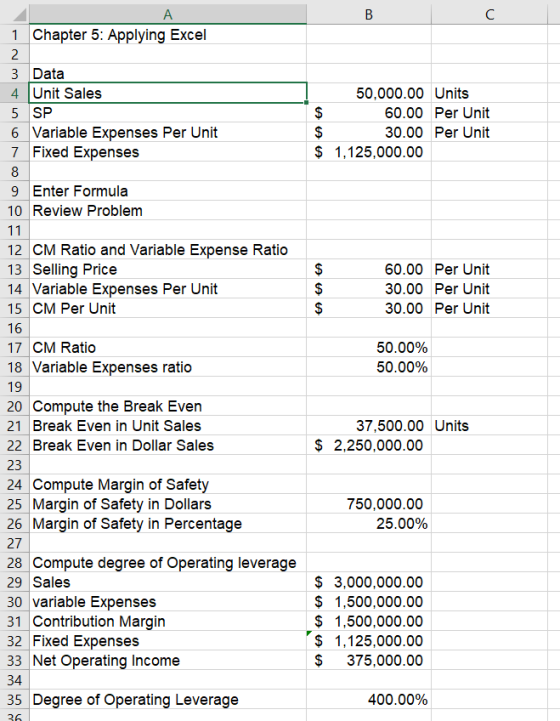
Task: Click the '$ 3,000,000.00' sales value
Action: pyautogui.click(x=369, y=582)
